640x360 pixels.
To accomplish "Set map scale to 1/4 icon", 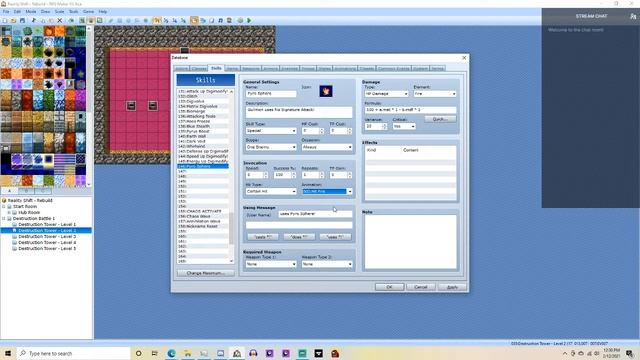I will point(174,20).
